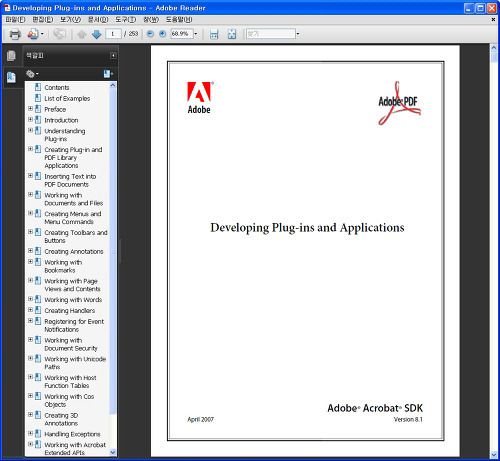Viewport: 500px width, 461px height.
Task: Select the Bookmarks panel icon in sidebar
Action: (x=11, y=77)
